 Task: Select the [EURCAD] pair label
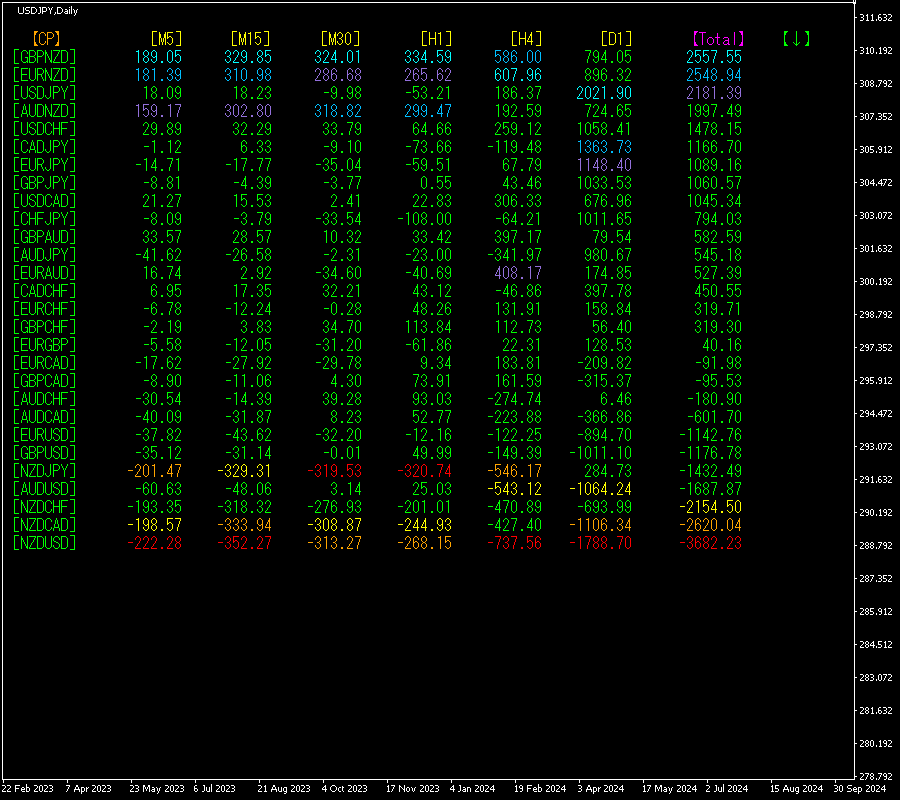pyautogui.click(x=44, y=363)
